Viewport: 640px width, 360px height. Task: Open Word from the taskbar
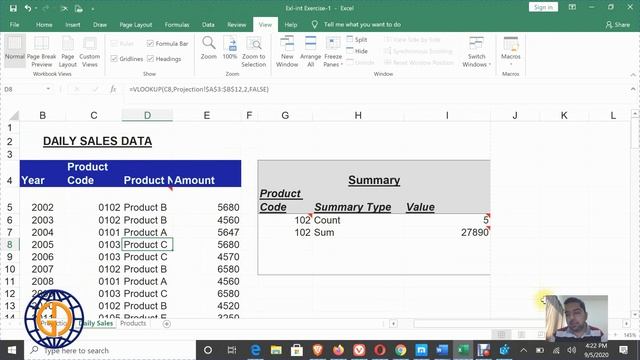(442, 350)
